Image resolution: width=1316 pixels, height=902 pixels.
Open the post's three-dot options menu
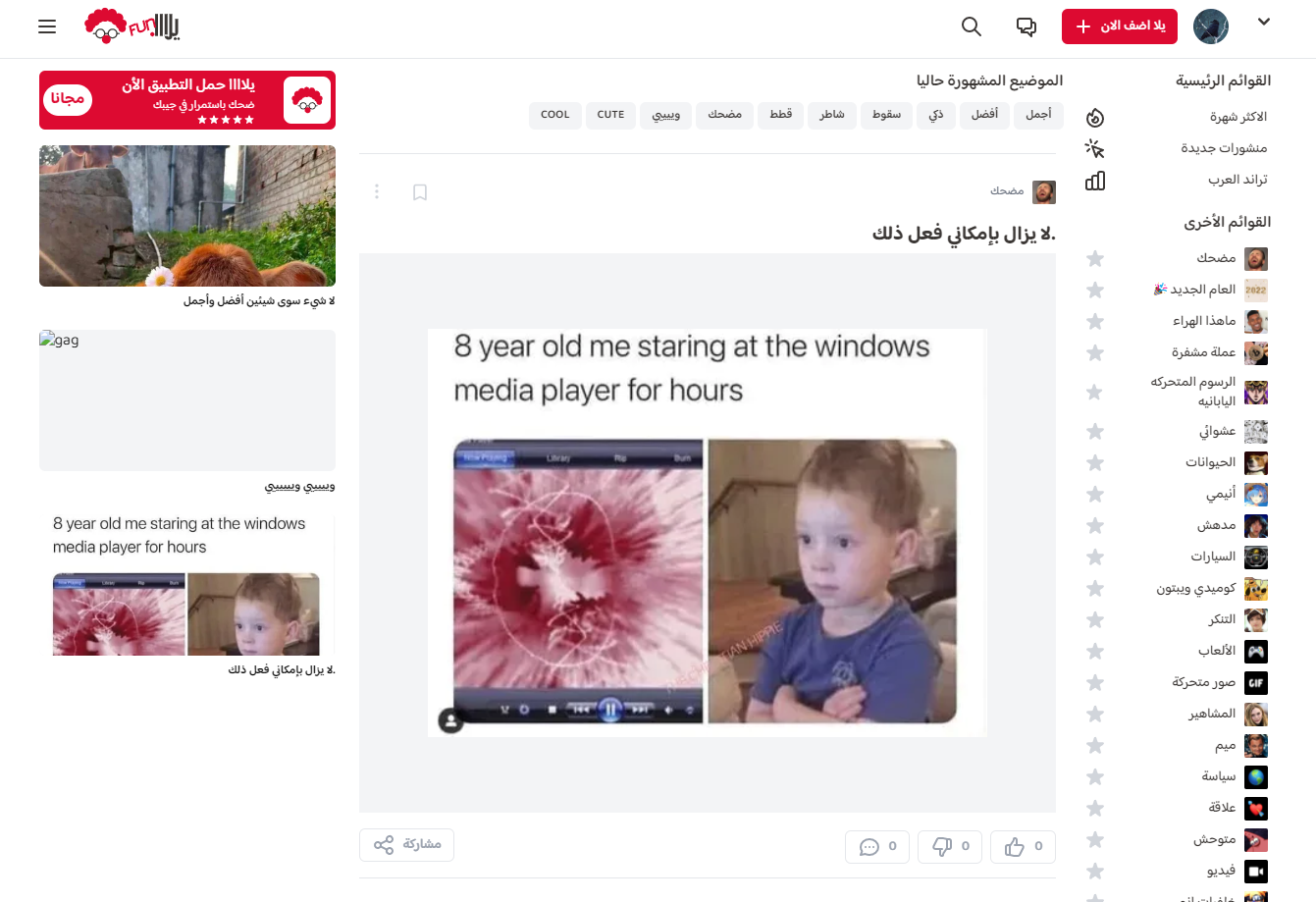pyautogui.click(x=377, y=191)
